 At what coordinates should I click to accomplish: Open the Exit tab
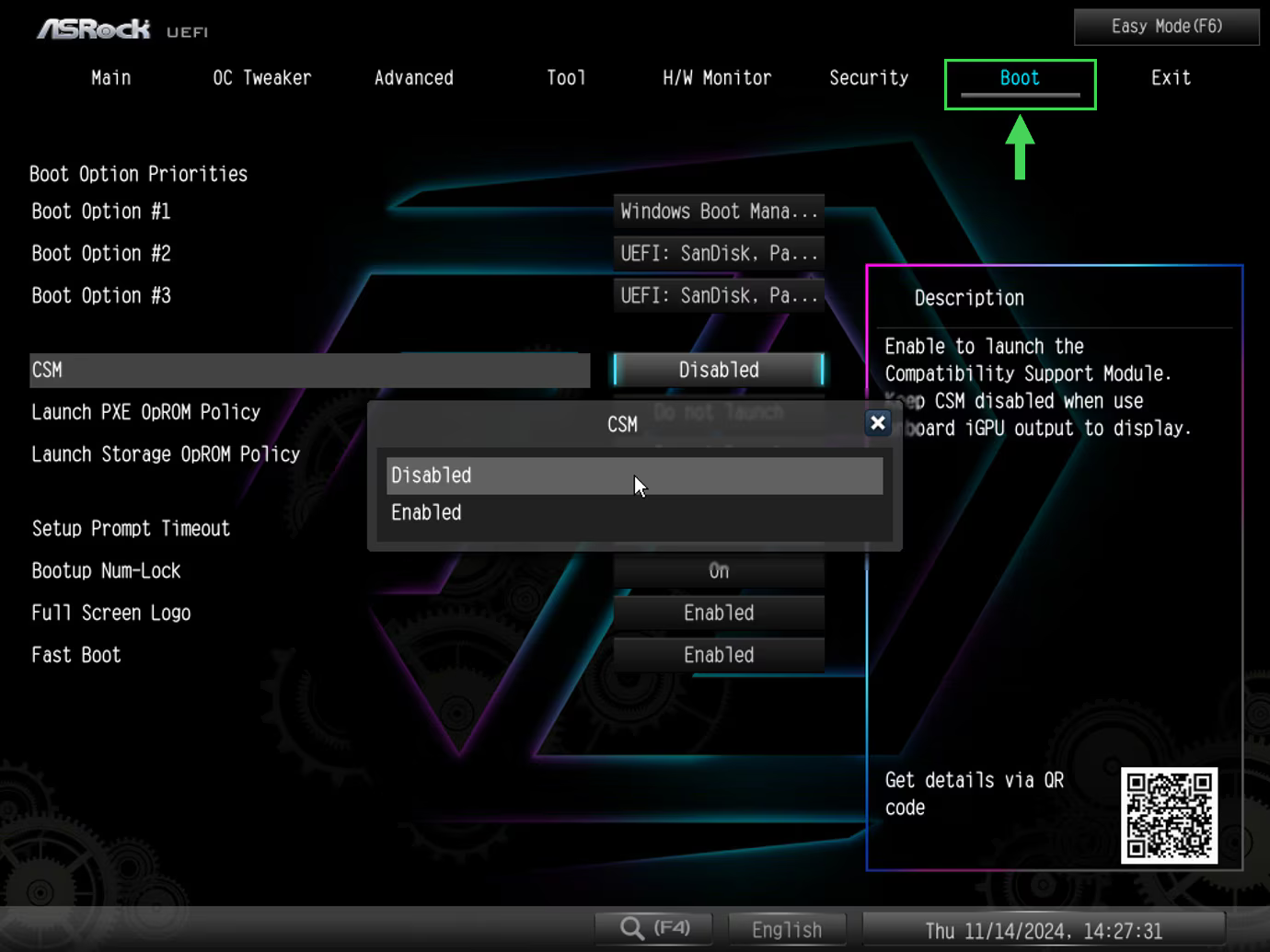[1171, 78]
